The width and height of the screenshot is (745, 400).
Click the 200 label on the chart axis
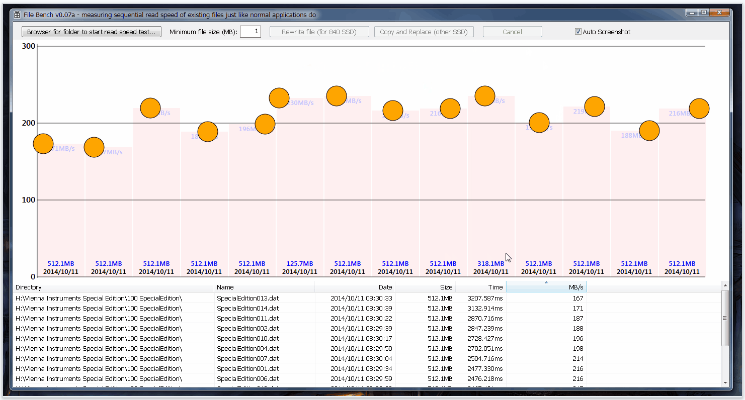[x=29, y=123]
